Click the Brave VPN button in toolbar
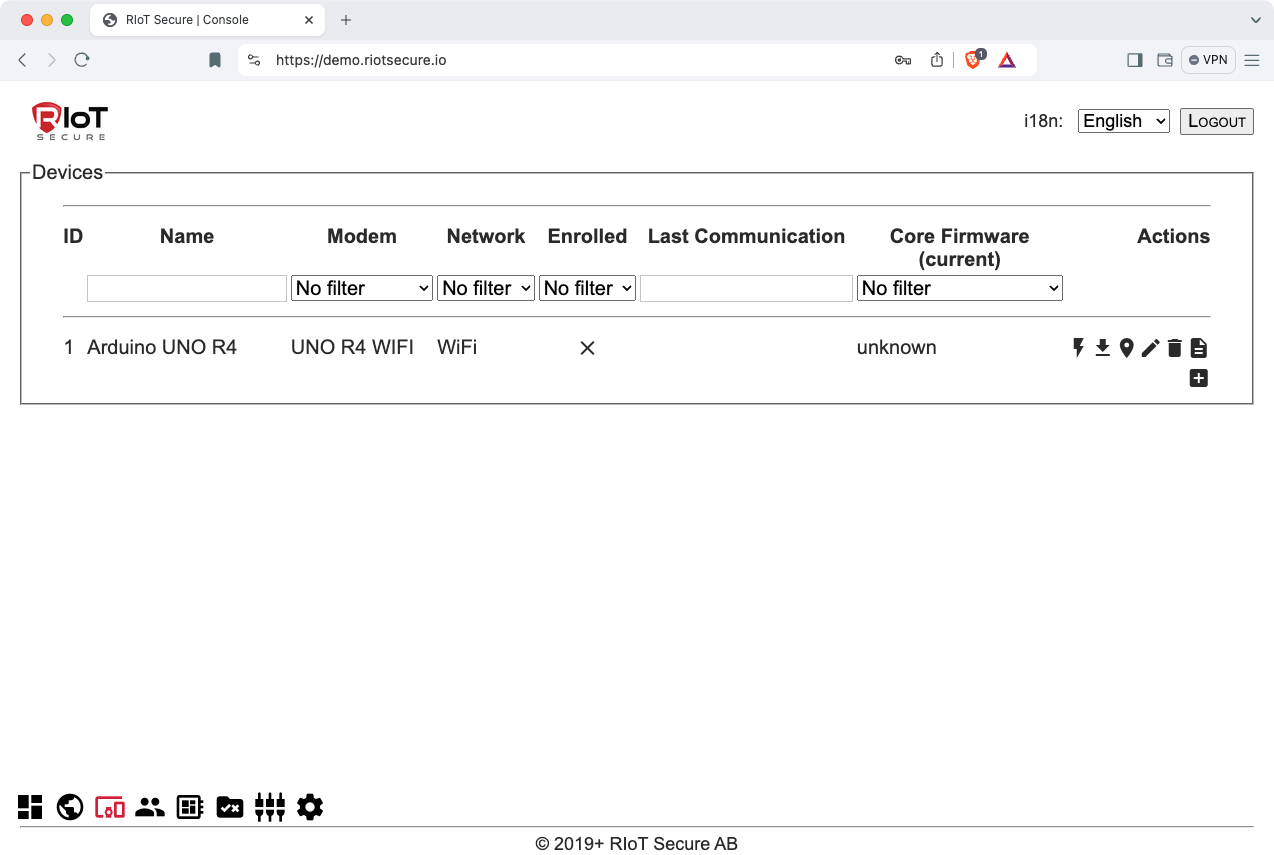The width and height of the screenshot is (1274, 855). coord(1208,60)
